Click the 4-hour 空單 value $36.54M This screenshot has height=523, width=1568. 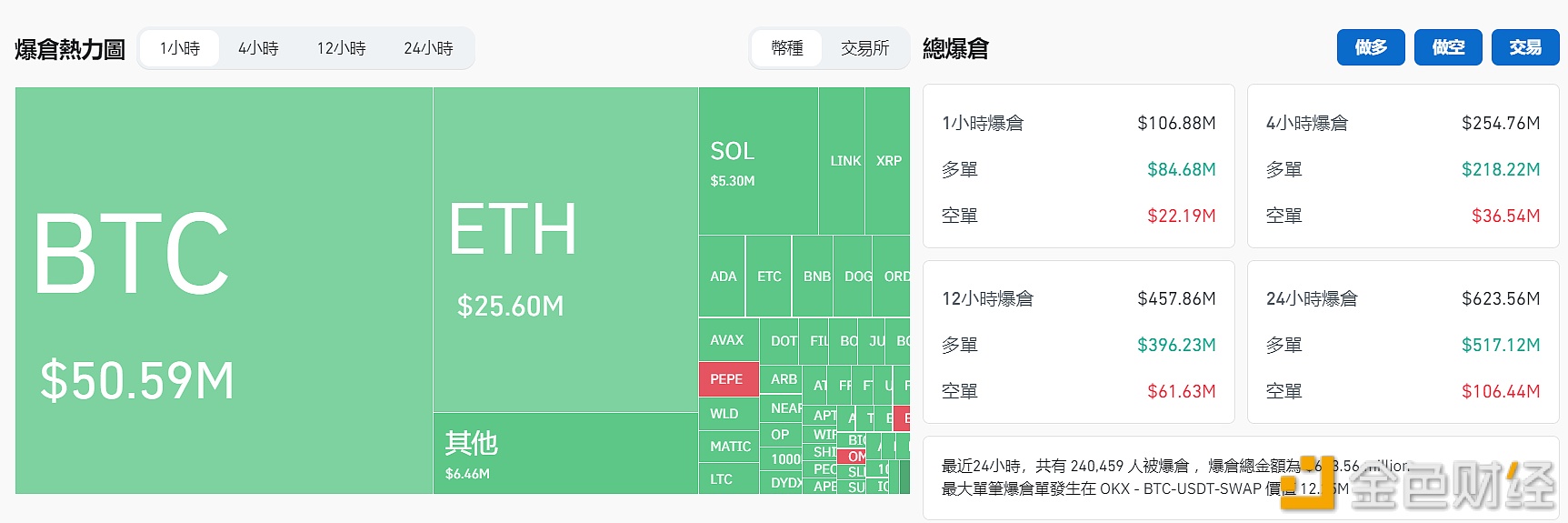click(1505, 216)
